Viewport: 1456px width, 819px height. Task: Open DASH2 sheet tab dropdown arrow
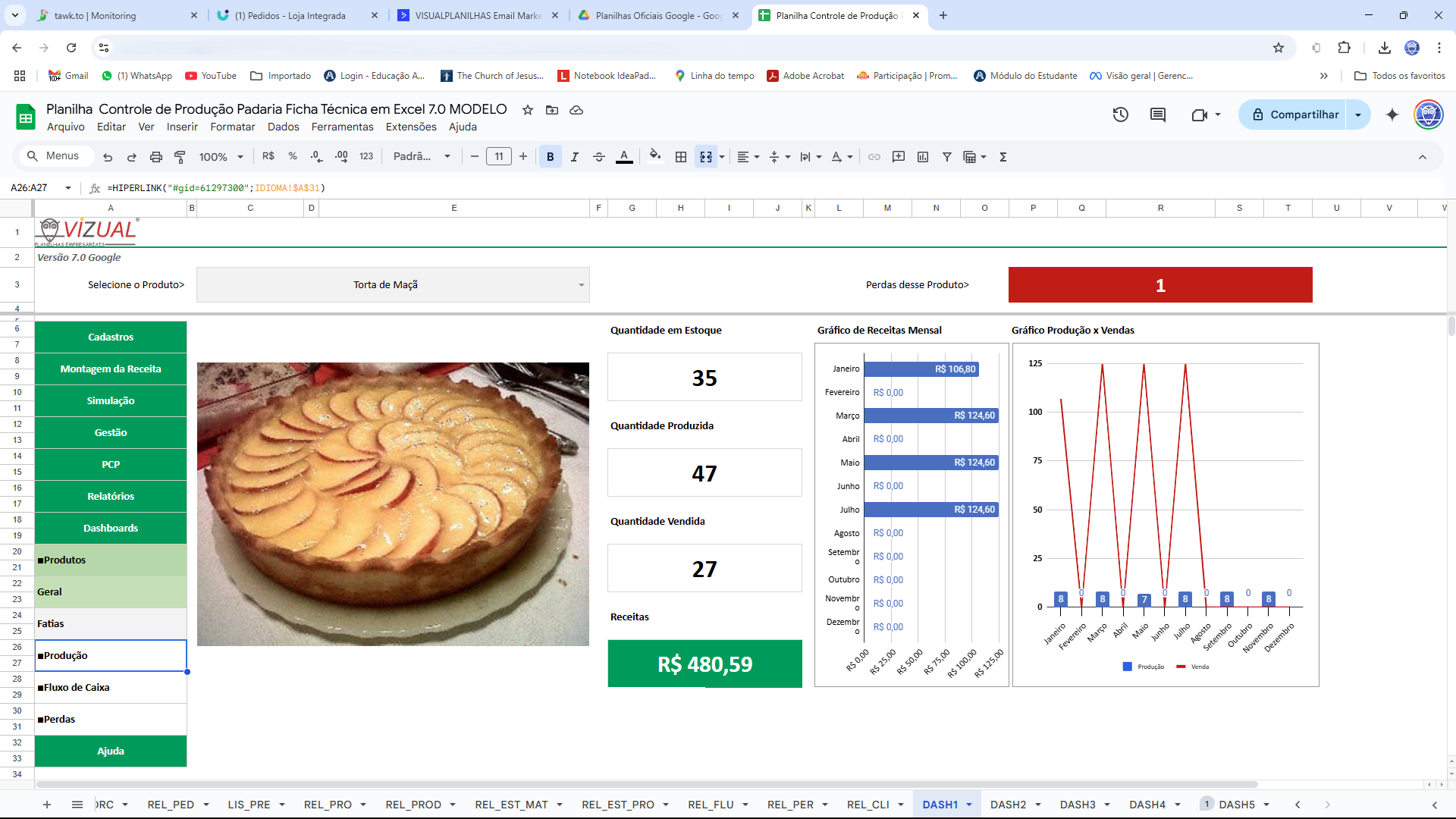(1038, 805)
